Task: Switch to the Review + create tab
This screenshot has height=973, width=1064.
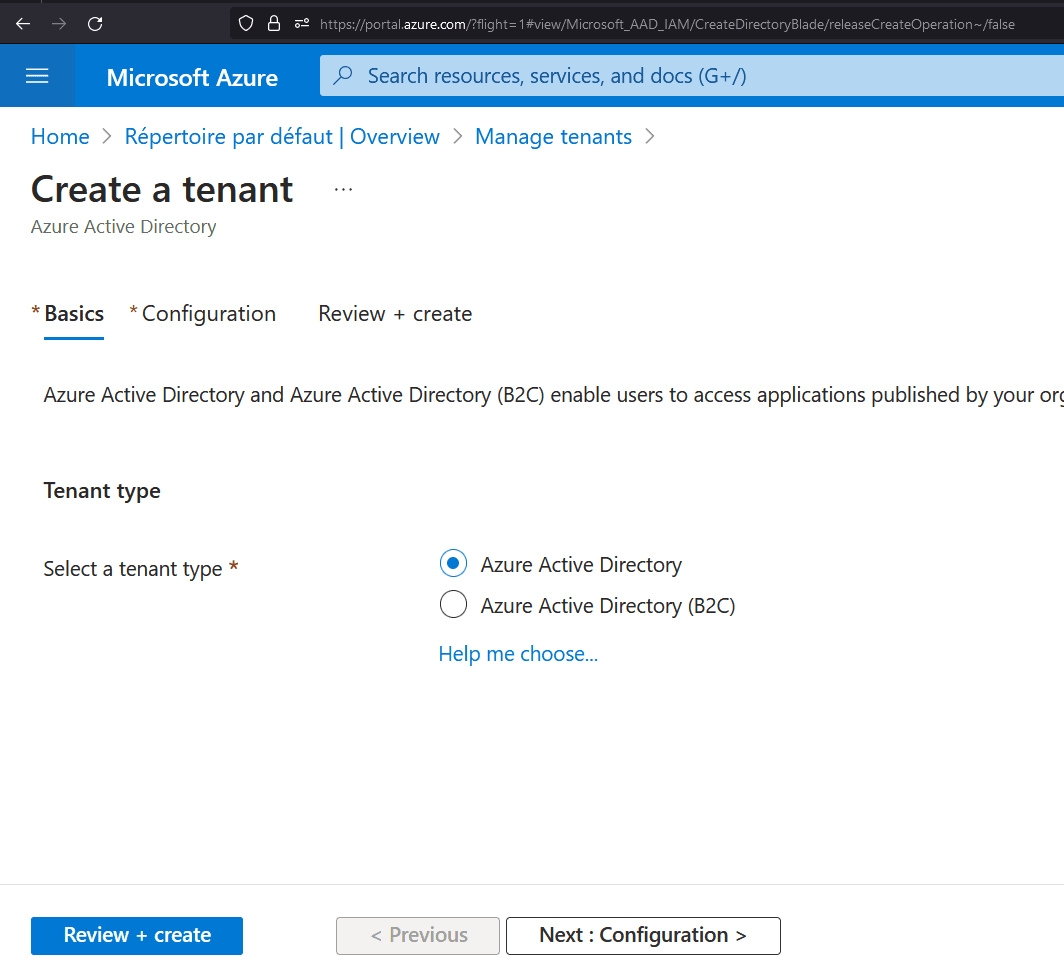Action: tap(395, 314)
